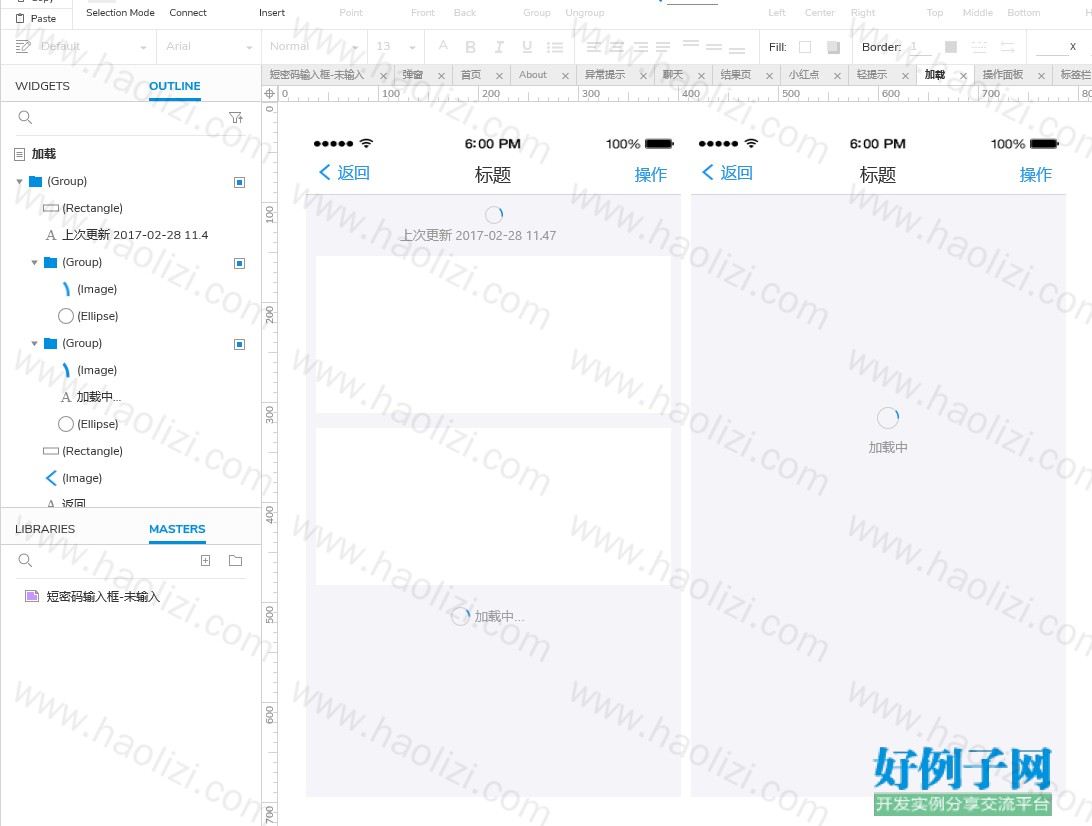
Task: Select the 加载中 spinner in right mockup
Action: pos(887,418)
